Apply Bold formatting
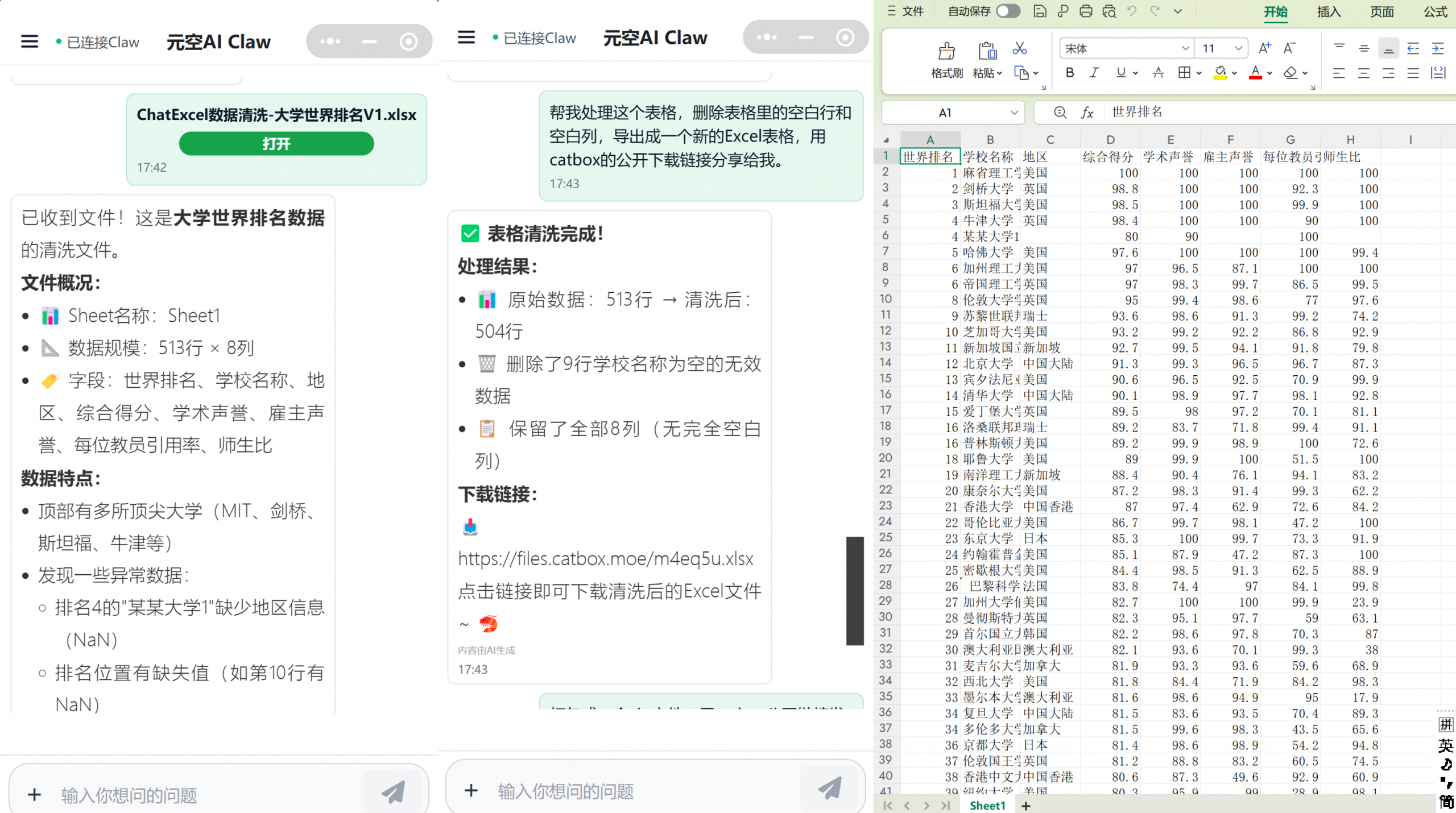The image size is (1456, 813). [1070, 73]
